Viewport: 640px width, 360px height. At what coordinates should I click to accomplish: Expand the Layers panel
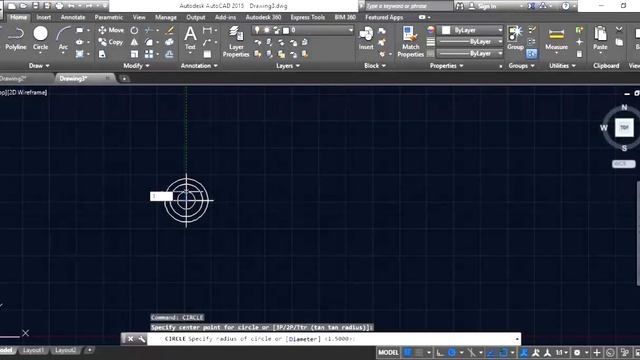(288, 66)
